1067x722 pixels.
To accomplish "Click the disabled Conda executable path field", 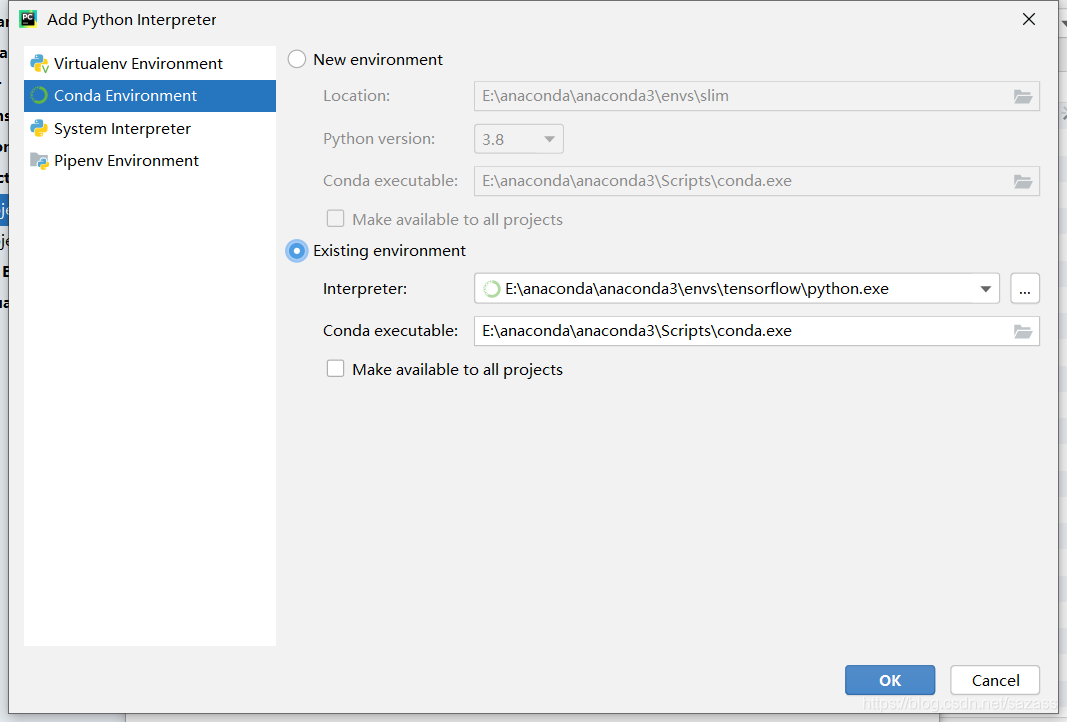I will pos(757,181).
